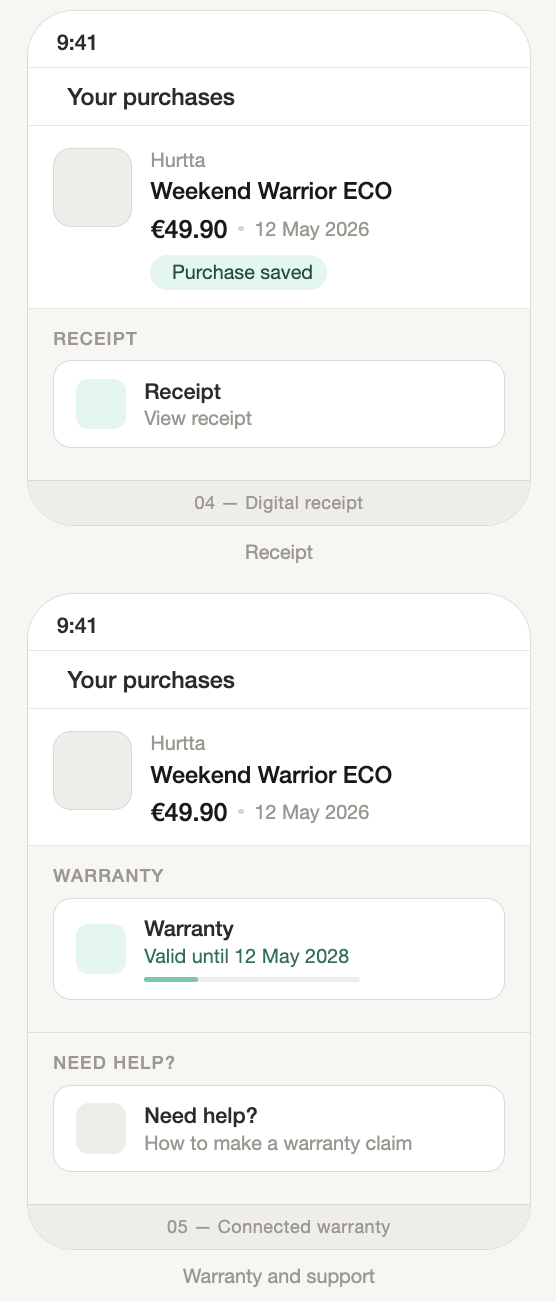The image size is (556, 1302).
Task: Click the warranty validity progress bar
Action: pyautogui.click(x=252, y=979)
